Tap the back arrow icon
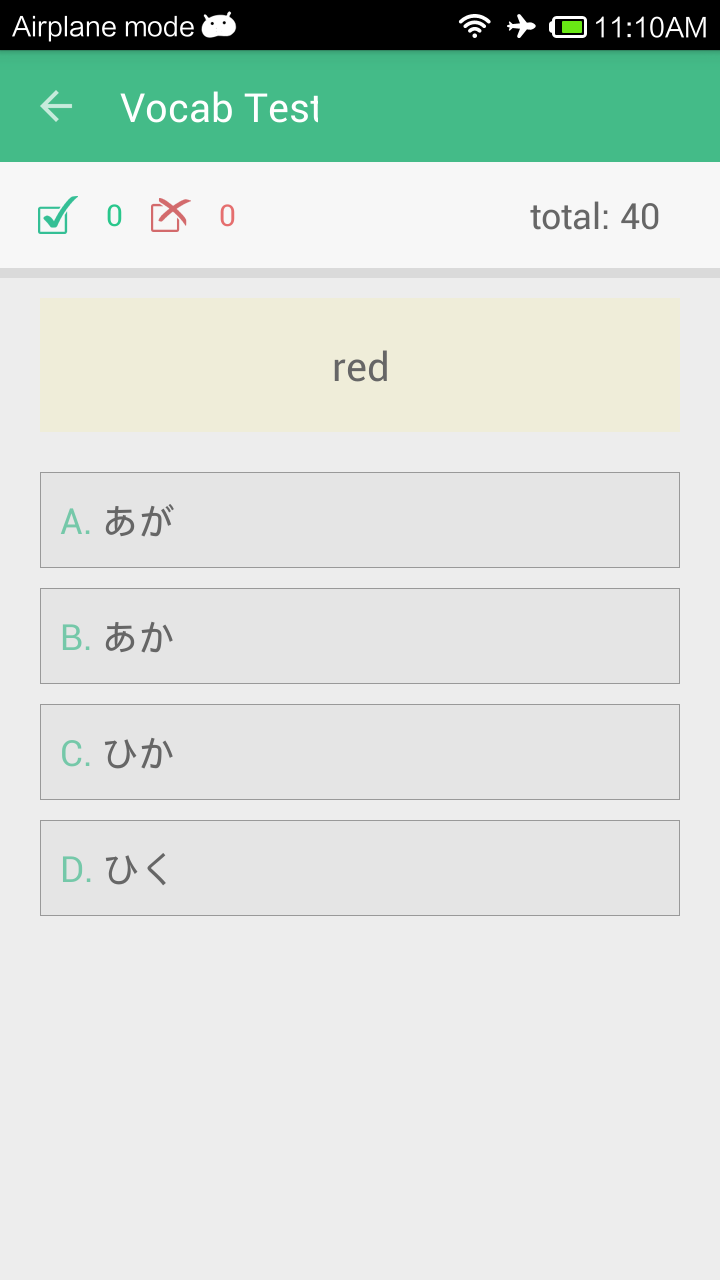Viewport: 720px width, 1280px height. coord(56,106)
